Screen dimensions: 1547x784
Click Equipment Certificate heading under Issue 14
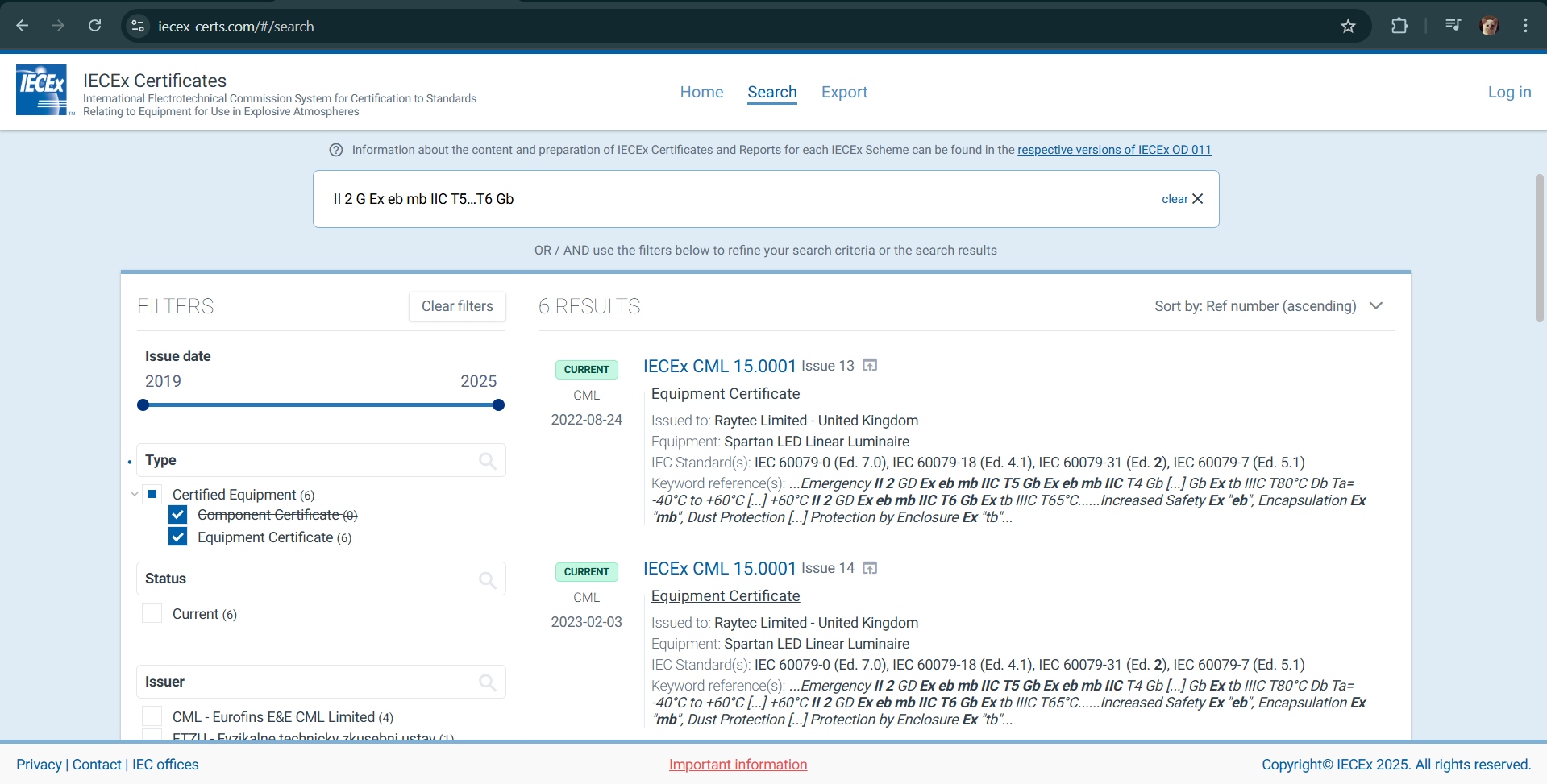tap(726, 596)
